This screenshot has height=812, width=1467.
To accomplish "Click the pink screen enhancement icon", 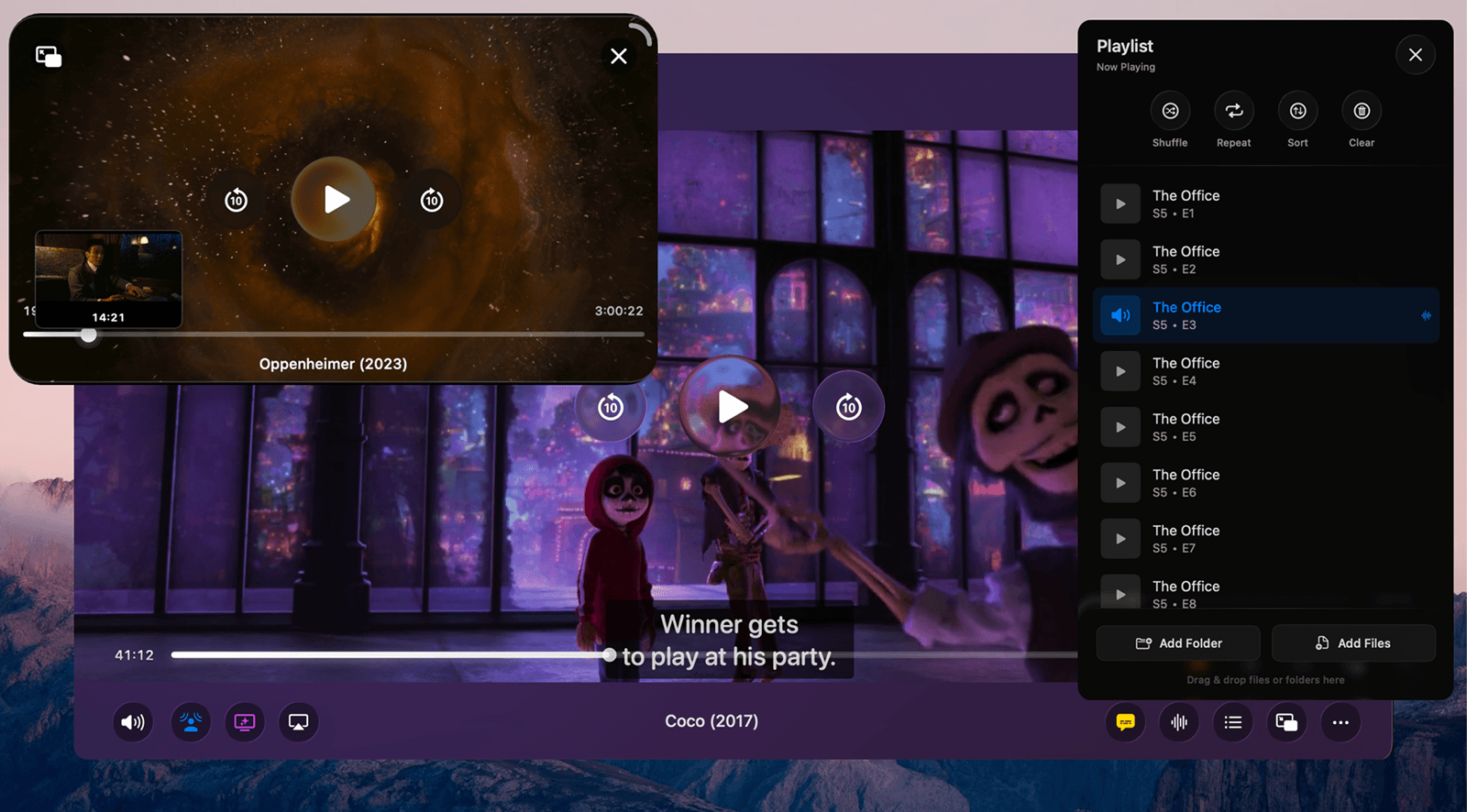I will pyautogui.click(x=245, y=722).
